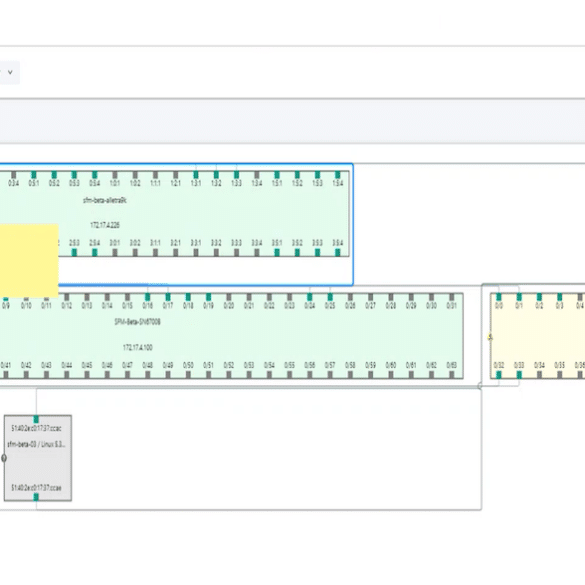This screenshot has width=585, height=585.
Task: Select port 0/32 on the yellow switch
Action: (x=499, y=375)
